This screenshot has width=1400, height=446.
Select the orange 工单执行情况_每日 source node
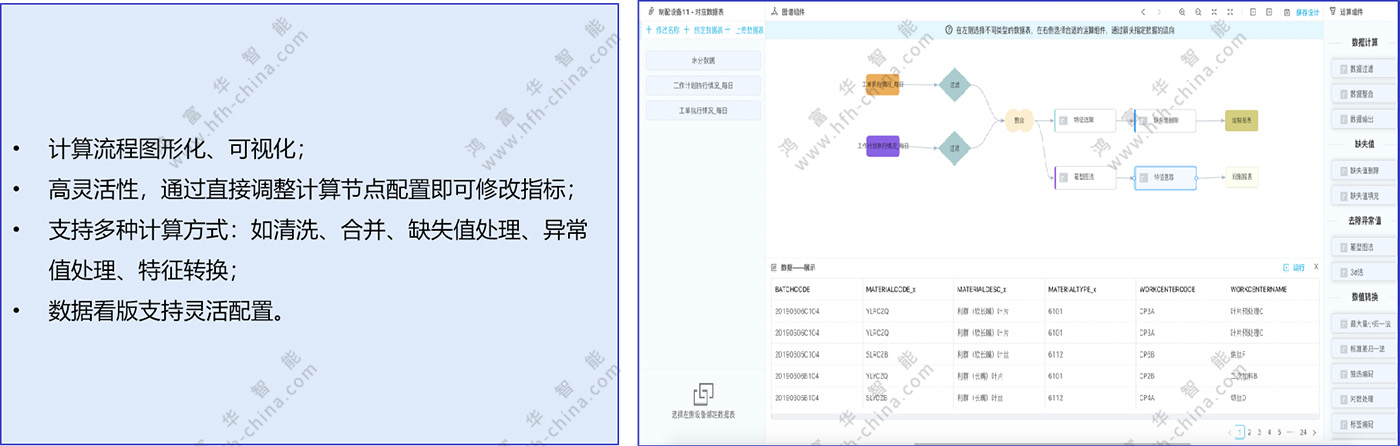click(883, 85)
